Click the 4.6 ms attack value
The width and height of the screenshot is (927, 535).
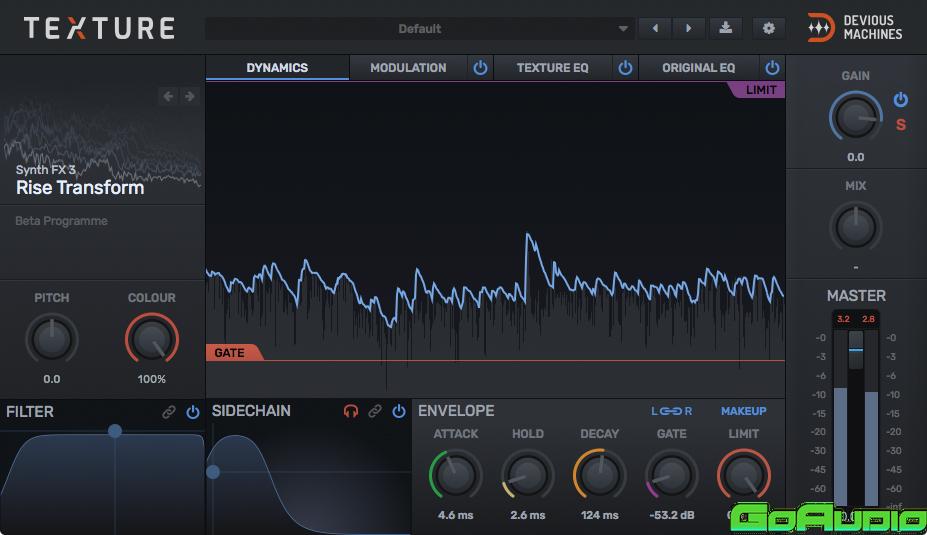tap(455, 515)
